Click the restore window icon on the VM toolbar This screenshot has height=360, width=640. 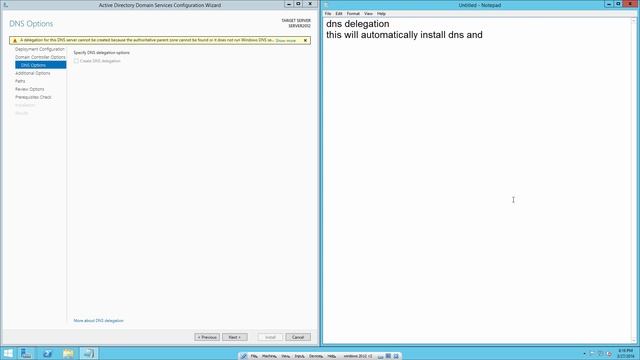[x=388, y=356]
